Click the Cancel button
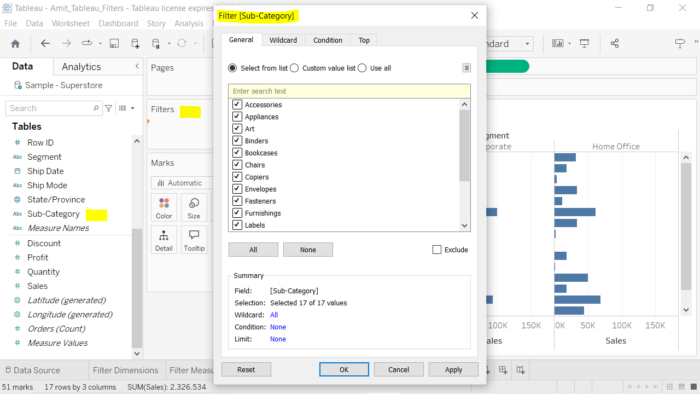 coord(399,369)
